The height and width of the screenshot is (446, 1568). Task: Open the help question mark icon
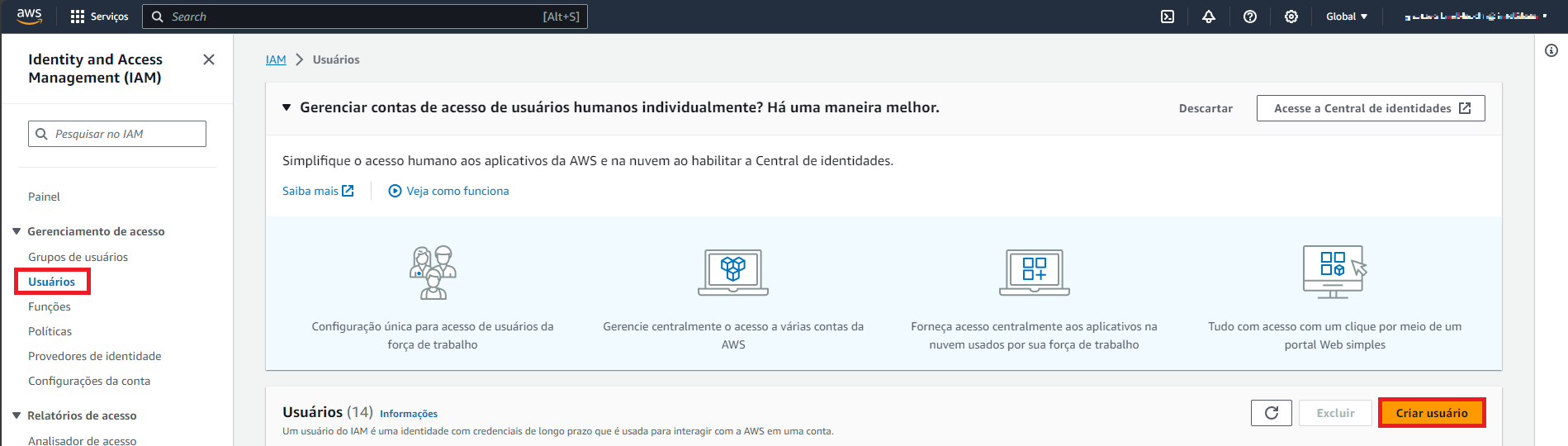tap(1250, 17)
